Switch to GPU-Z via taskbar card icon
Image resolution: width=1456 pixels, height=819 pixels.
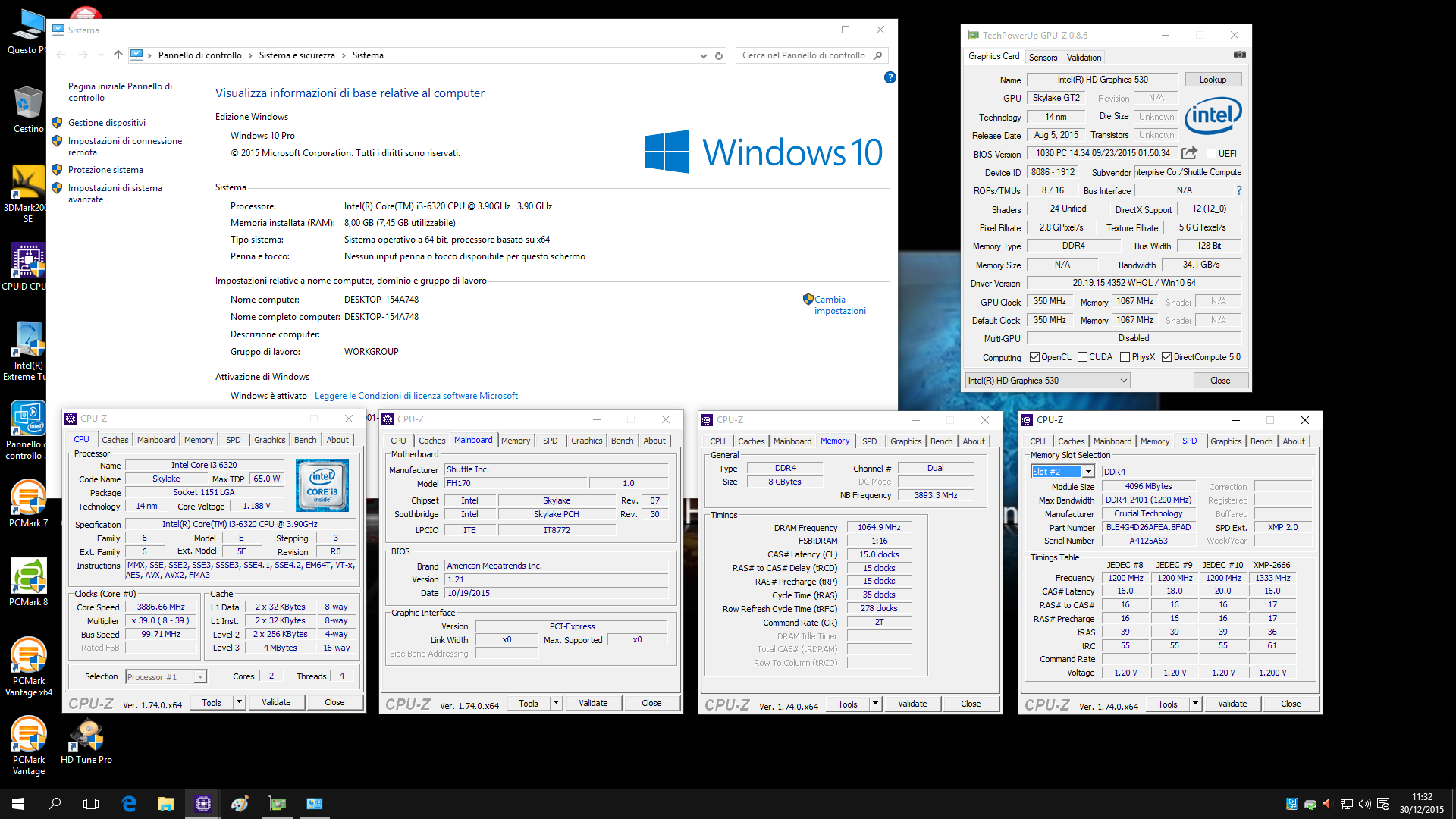pos(278,804)
